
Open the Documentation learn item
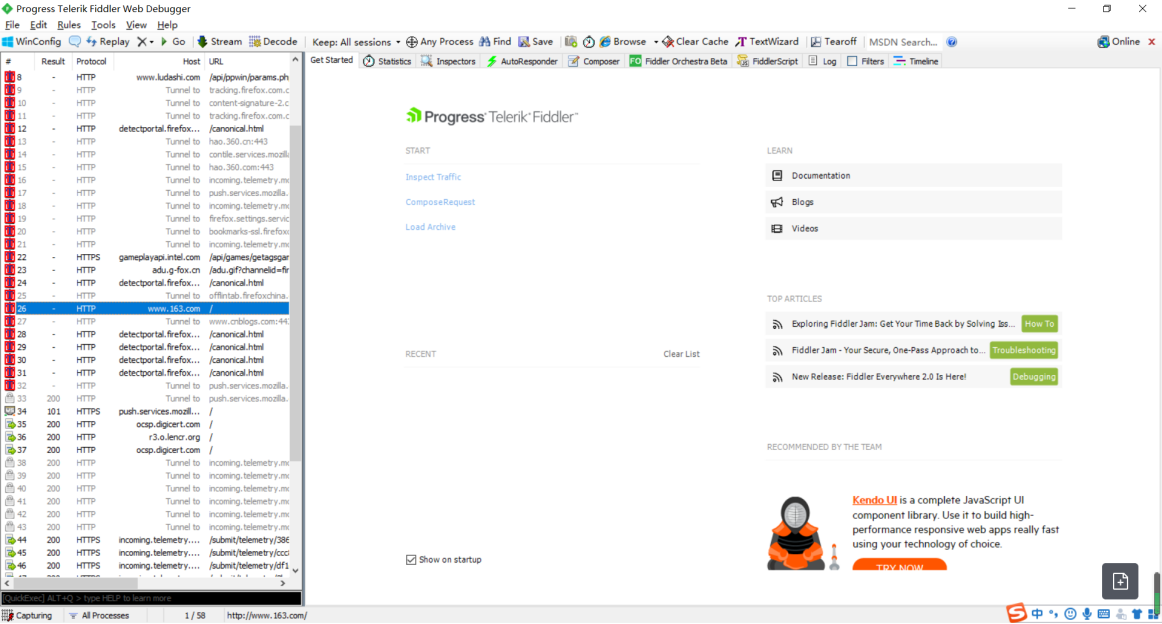point(913,176)
